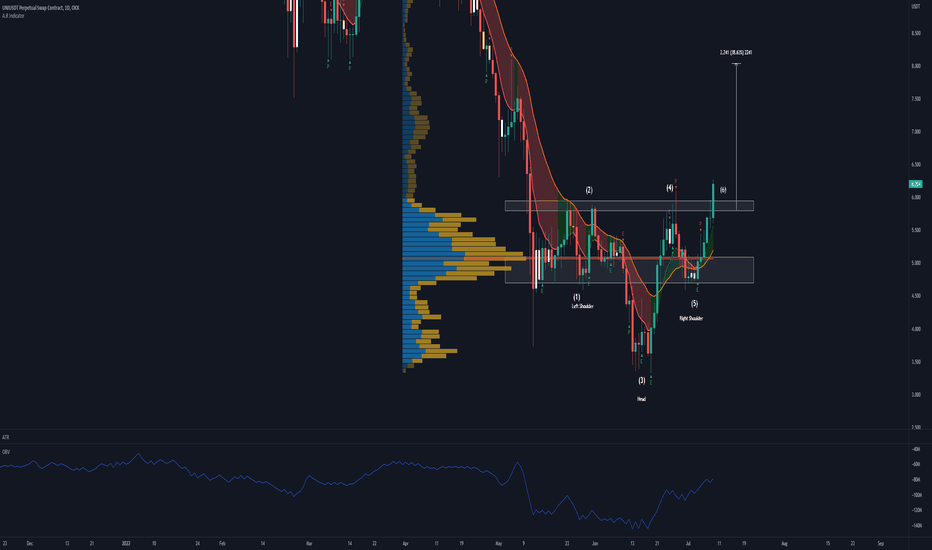Click the -140M OBV axis label

[916, 526]
